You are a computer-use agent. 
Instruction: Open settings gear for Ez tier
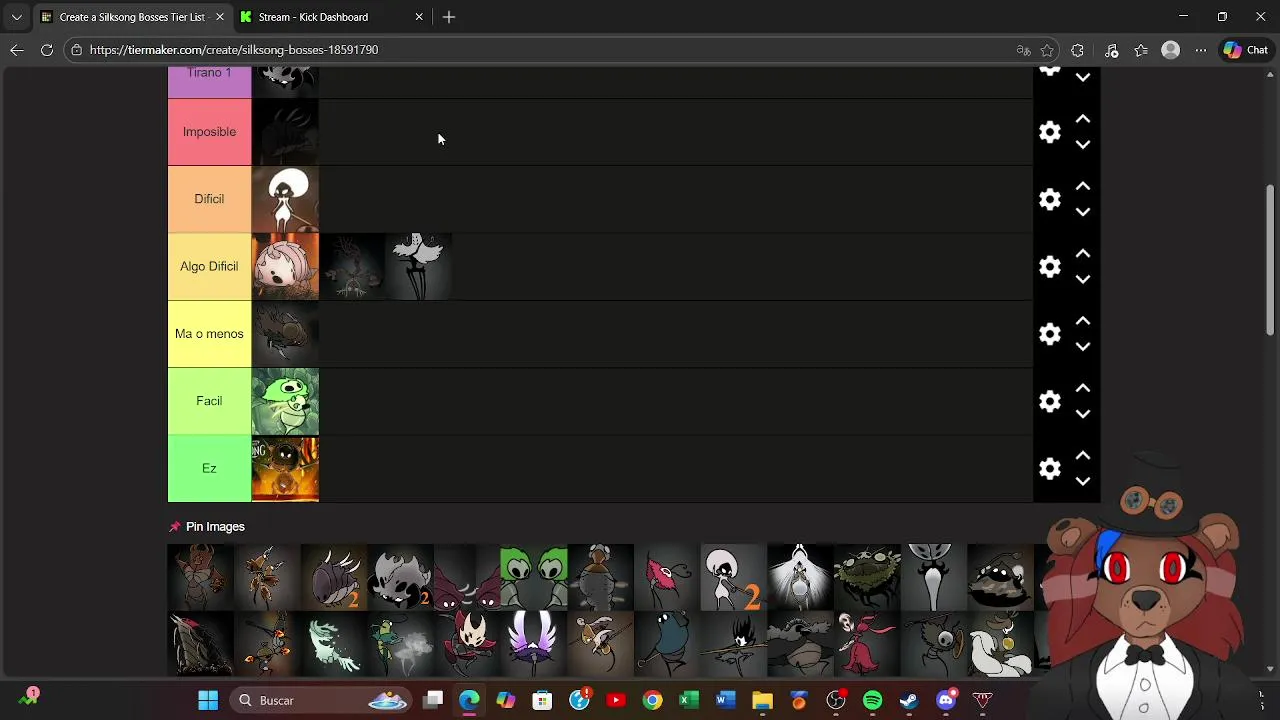click(1049, 468)
